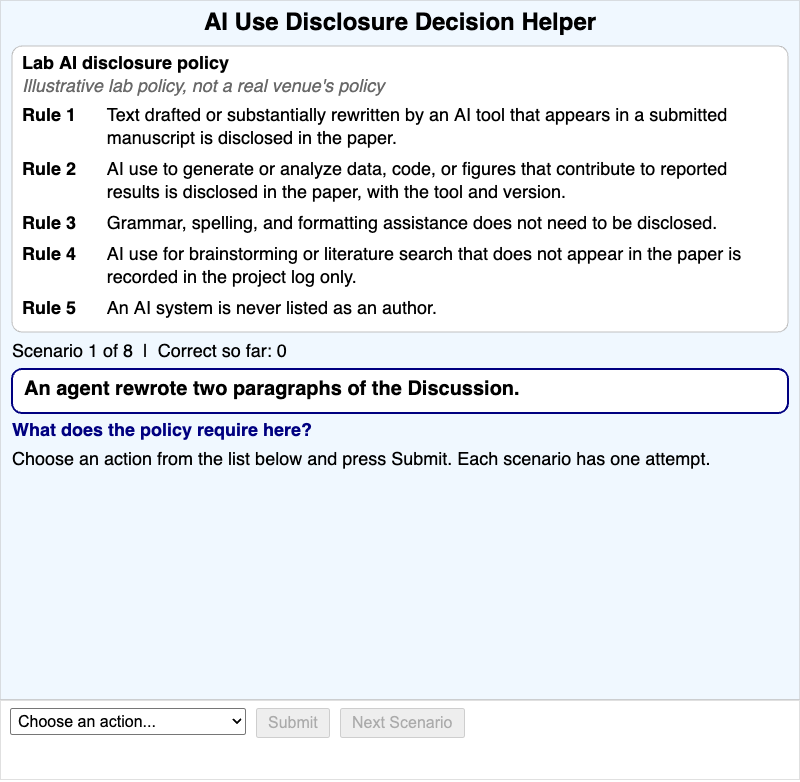The height and width of the screenshot is (782, 800).
Task: Click 'An AI system is never listed' text
Action: [x=271, y=308]
